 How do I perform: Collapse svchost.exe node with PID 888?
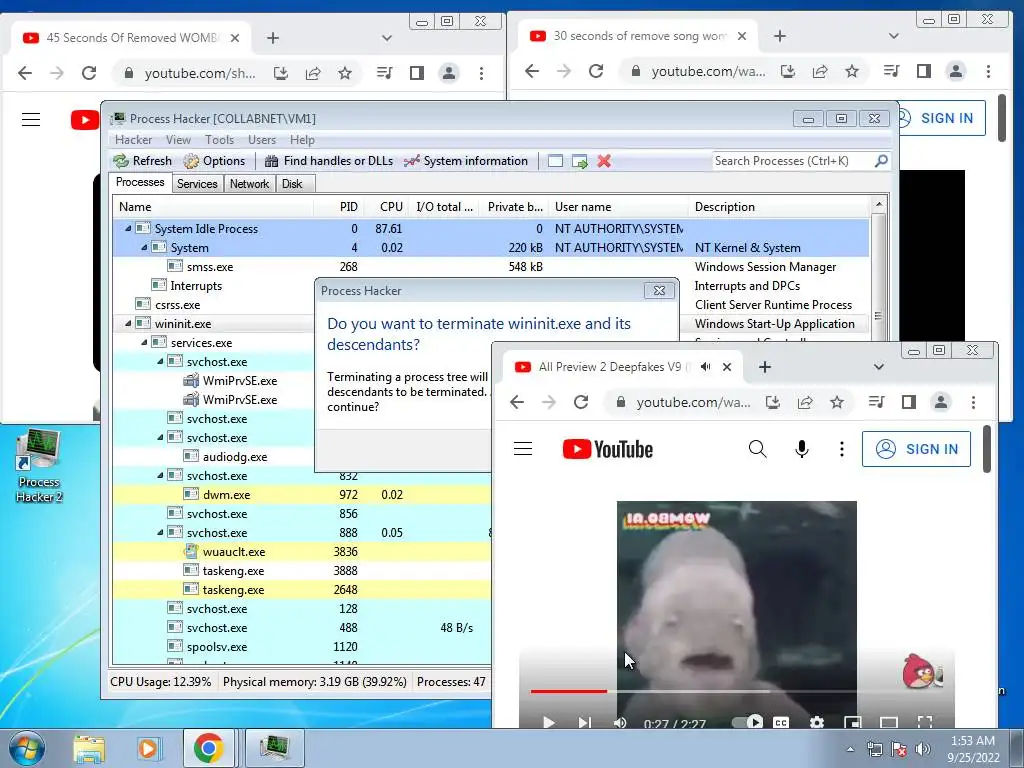point(160,532)
